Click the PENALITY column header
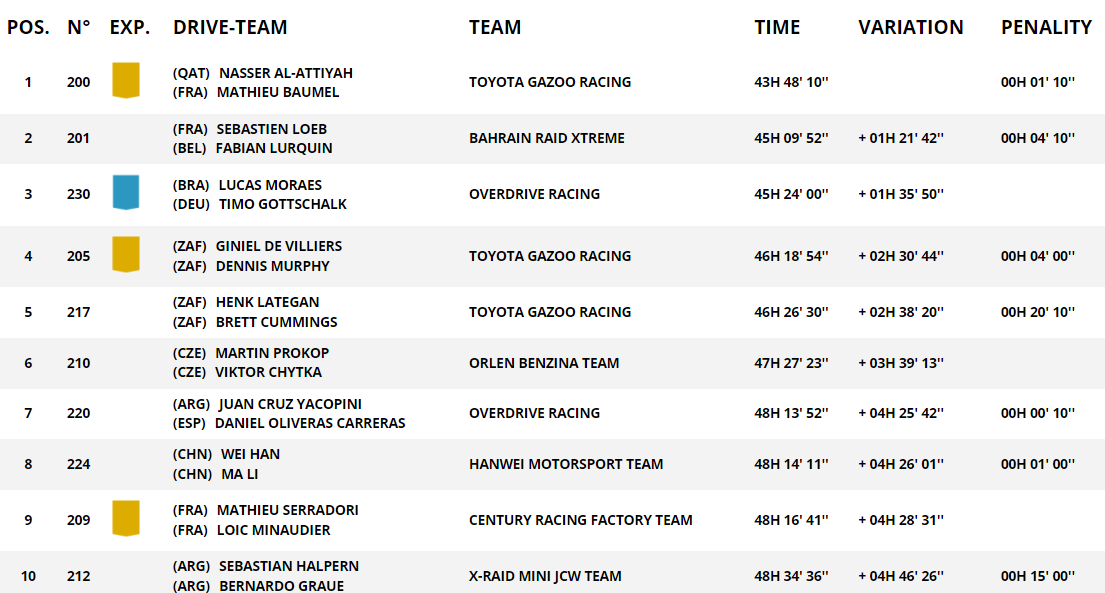This screenshot has width=1105, height=593. click(x=1047, y=27)
